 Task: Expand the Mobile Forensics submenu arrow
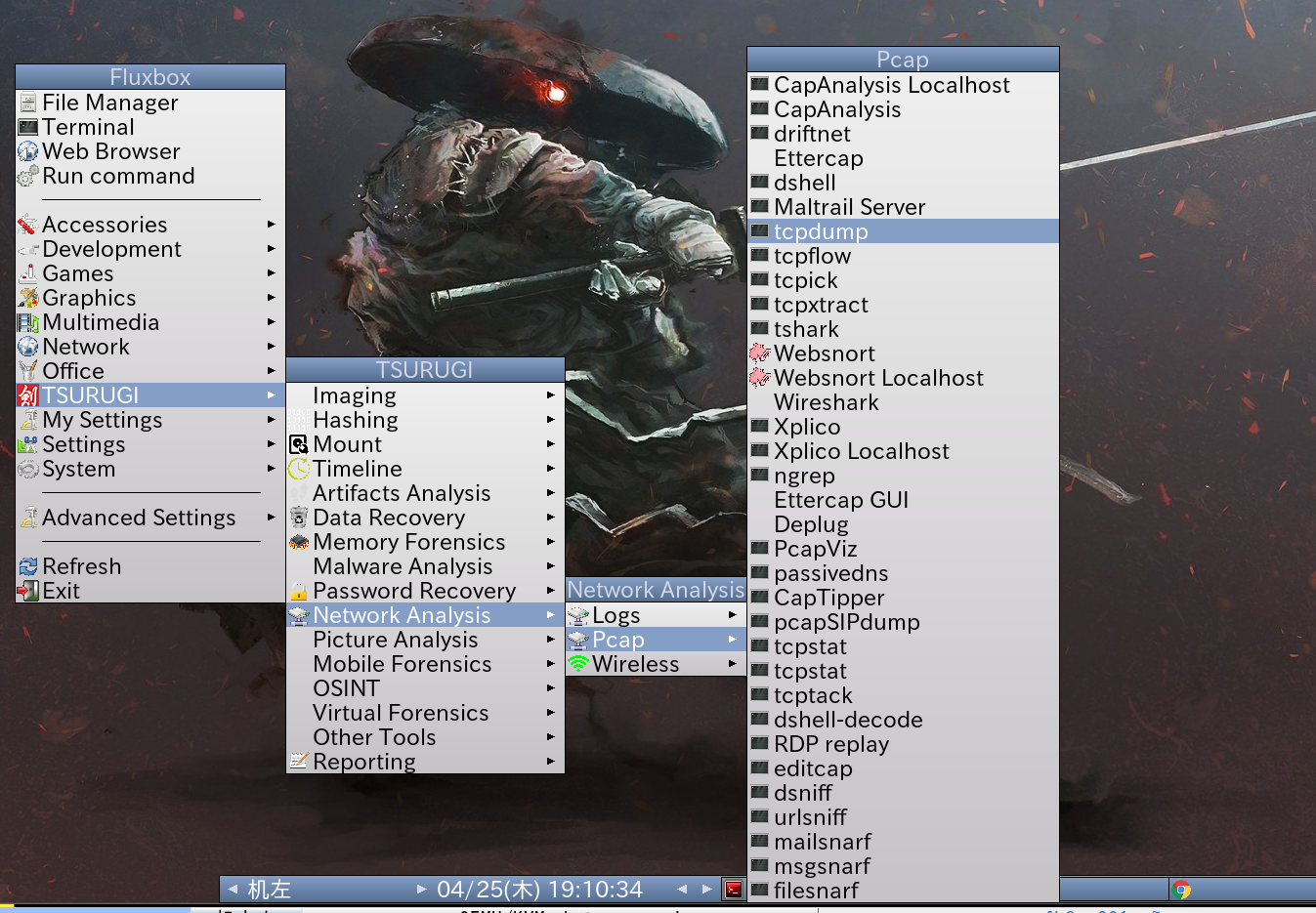(551, 664)
